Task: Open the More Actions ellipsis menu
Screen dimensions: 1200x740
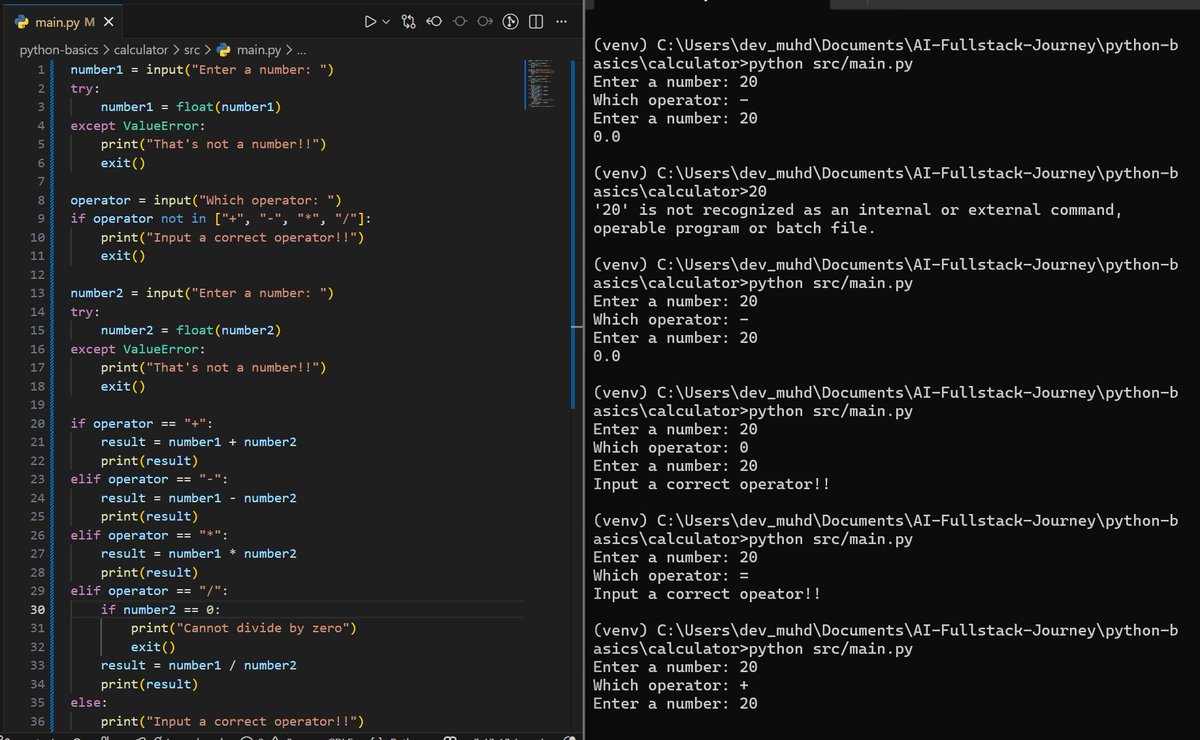Action: [561, 22]
